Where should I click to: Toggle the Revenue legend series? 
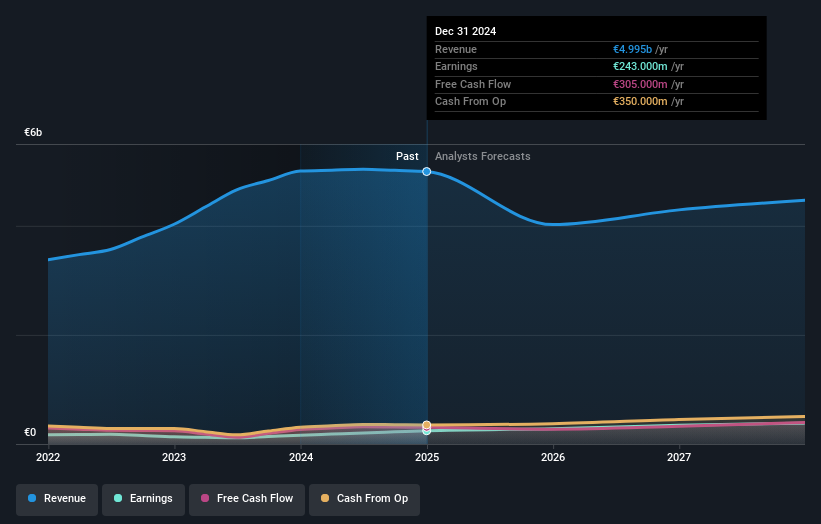coord(57,499)
